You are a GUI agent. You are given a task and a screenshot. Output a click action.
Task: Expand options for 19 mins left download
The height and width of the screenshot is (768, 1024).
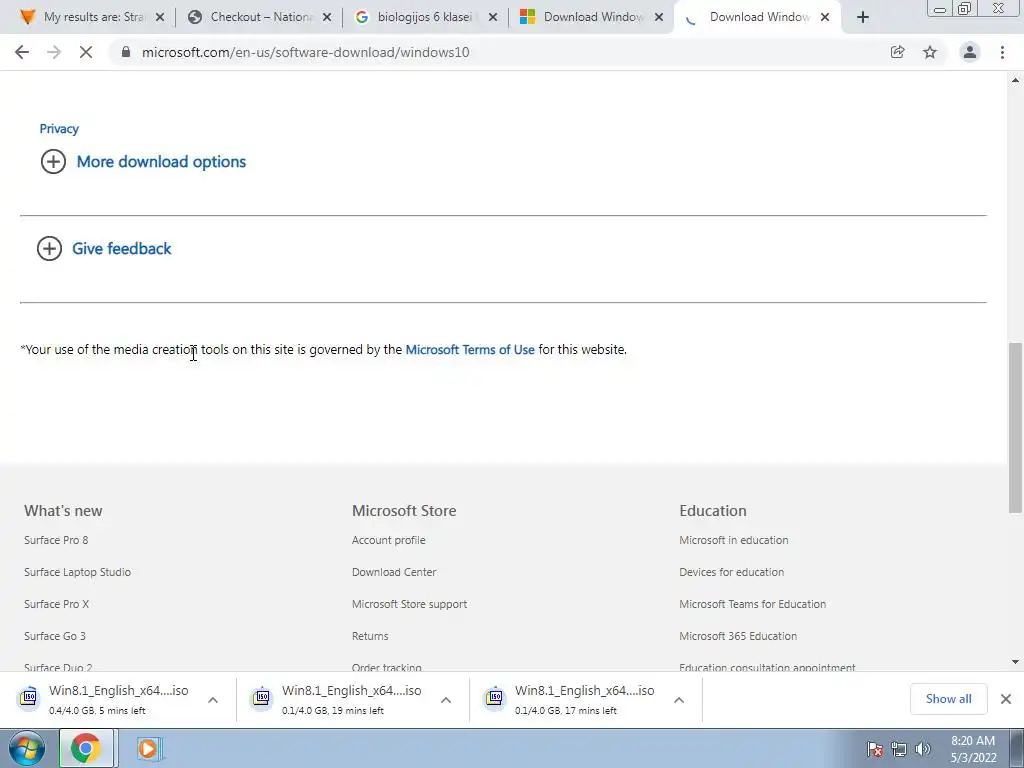click(446, 700)
